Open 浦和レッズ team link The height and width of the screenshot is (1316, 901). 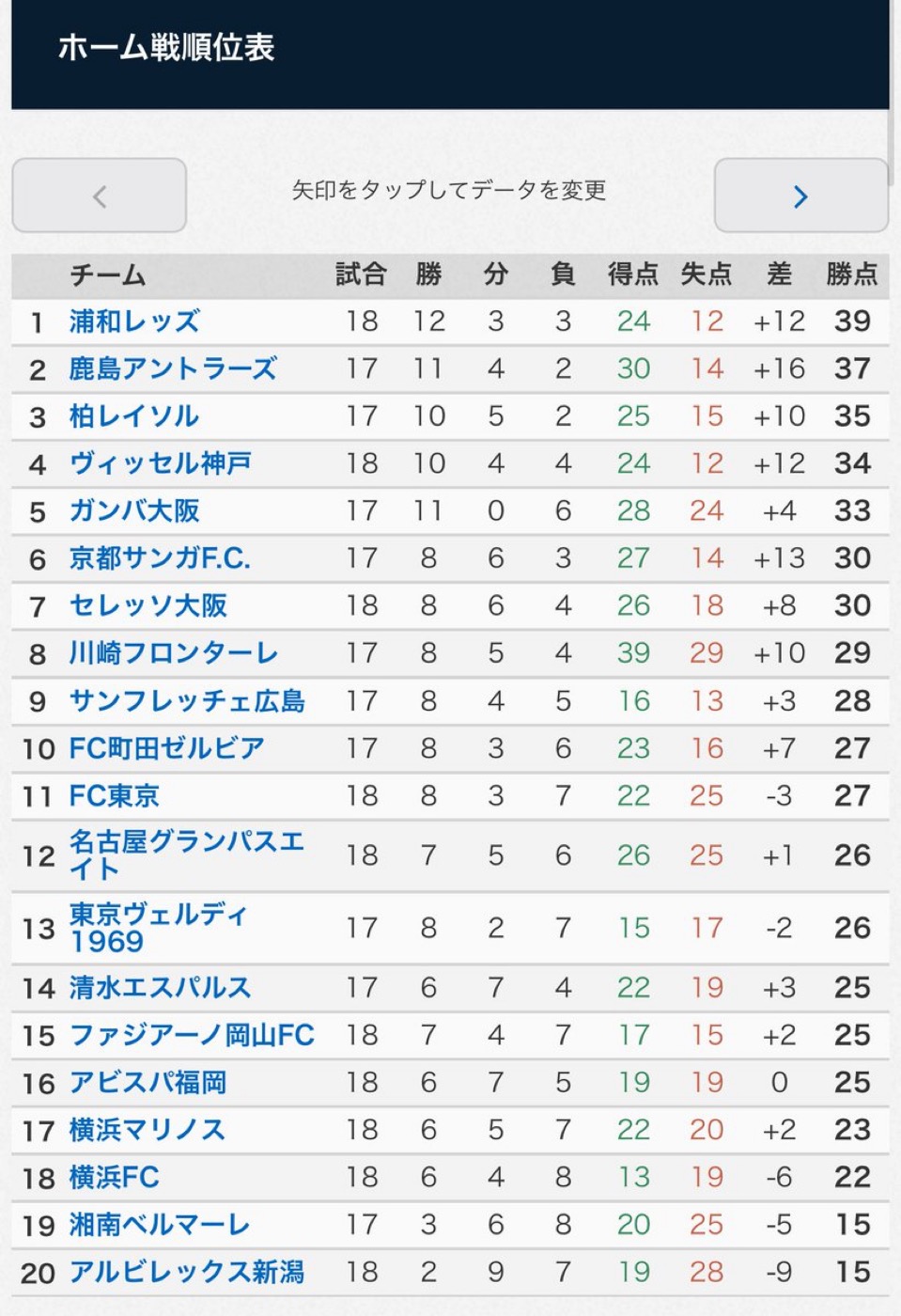[x=134, y=321]
